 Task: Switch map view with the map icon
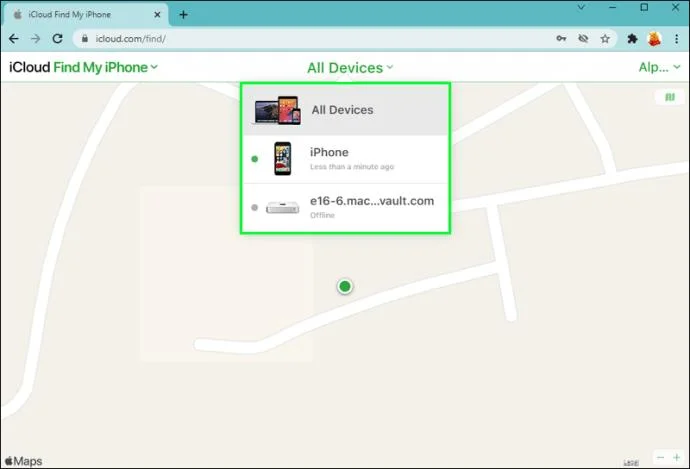[670, 97]
